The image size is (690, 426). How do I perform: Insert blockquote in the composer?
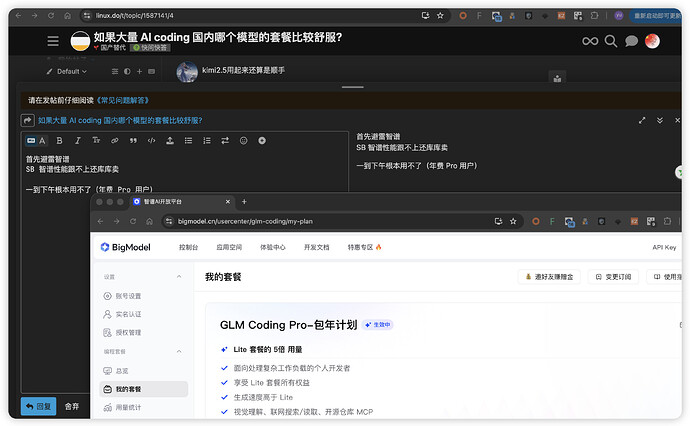coord(133,141)
